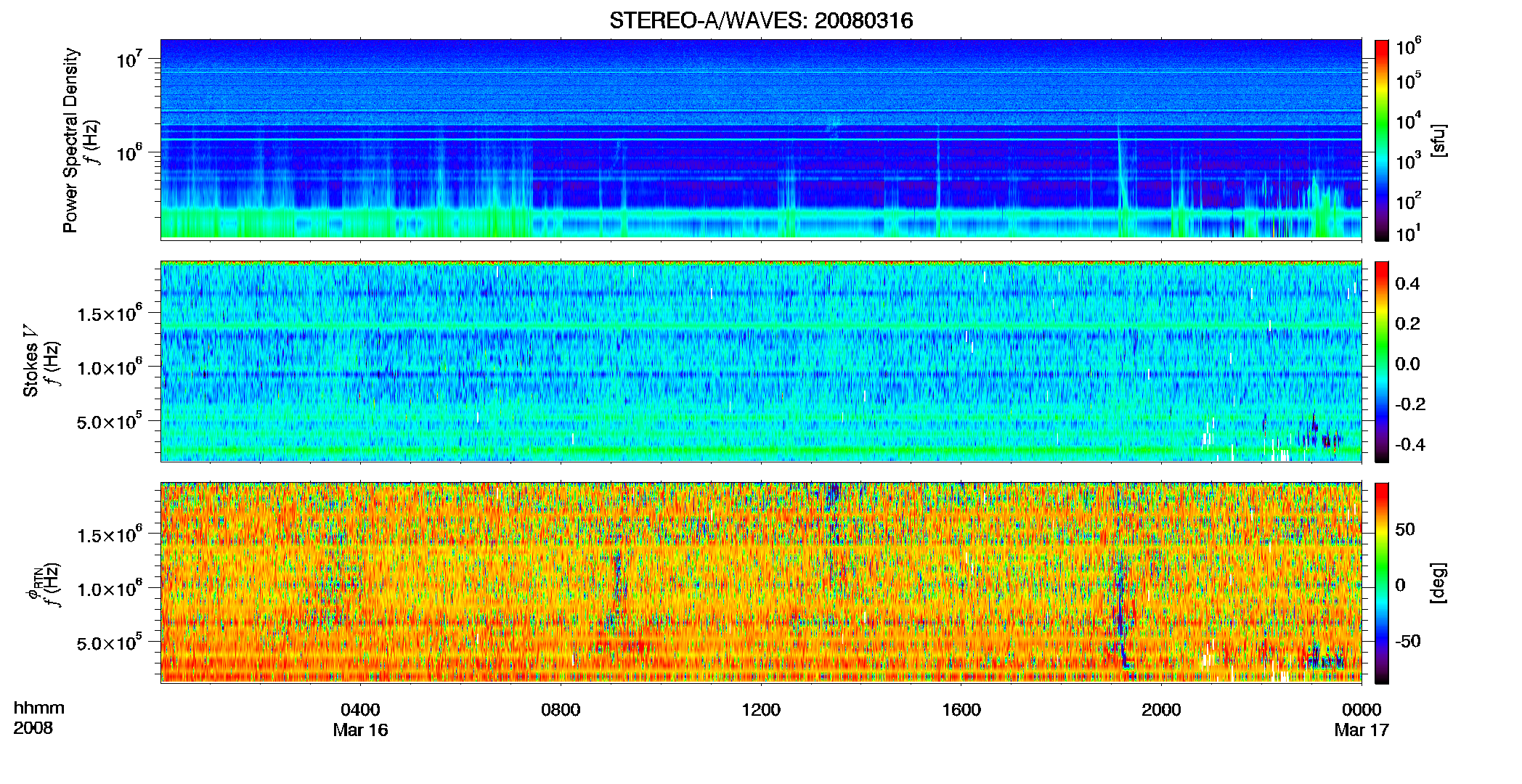Click the 'Mar 16' date label
Viewport: 1522px width, 784px height.
point(360,730)
